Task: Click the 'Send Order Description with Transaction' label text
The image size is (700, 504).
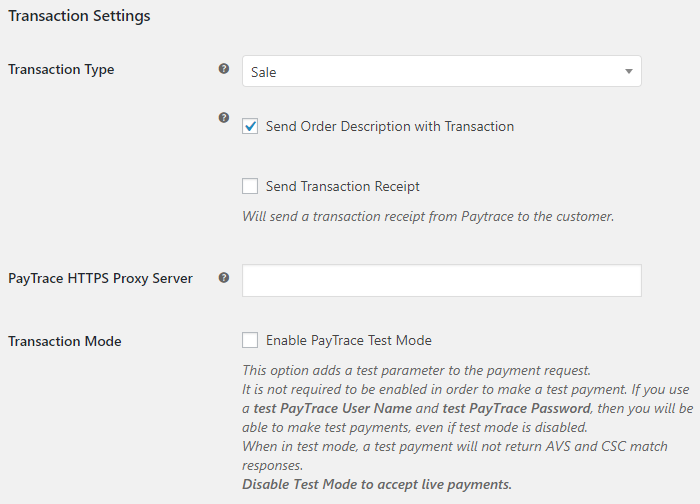Action: 390,127
